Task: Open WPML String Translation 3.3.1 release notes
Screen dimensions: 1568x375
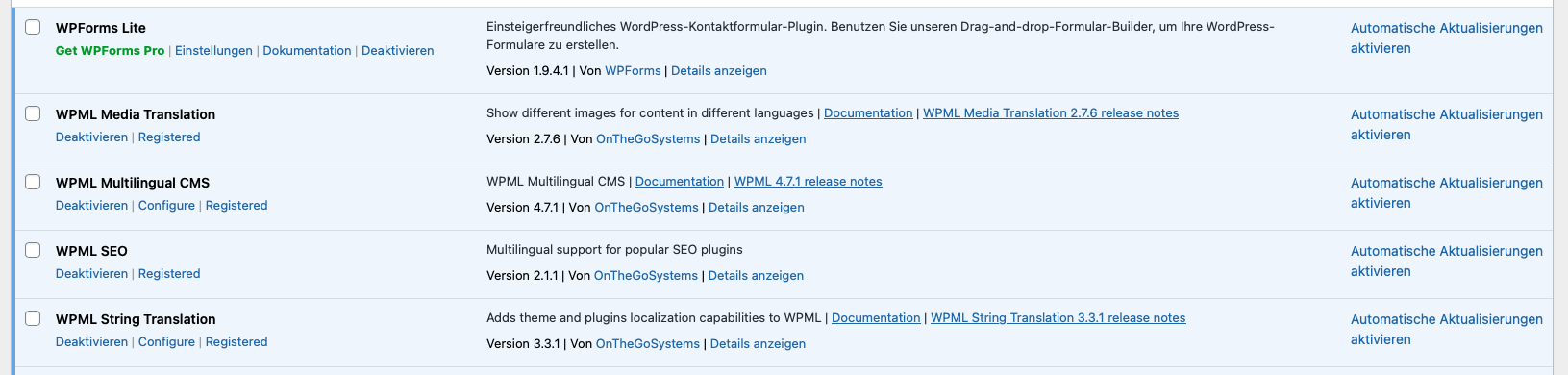Action: (1058, 317)
